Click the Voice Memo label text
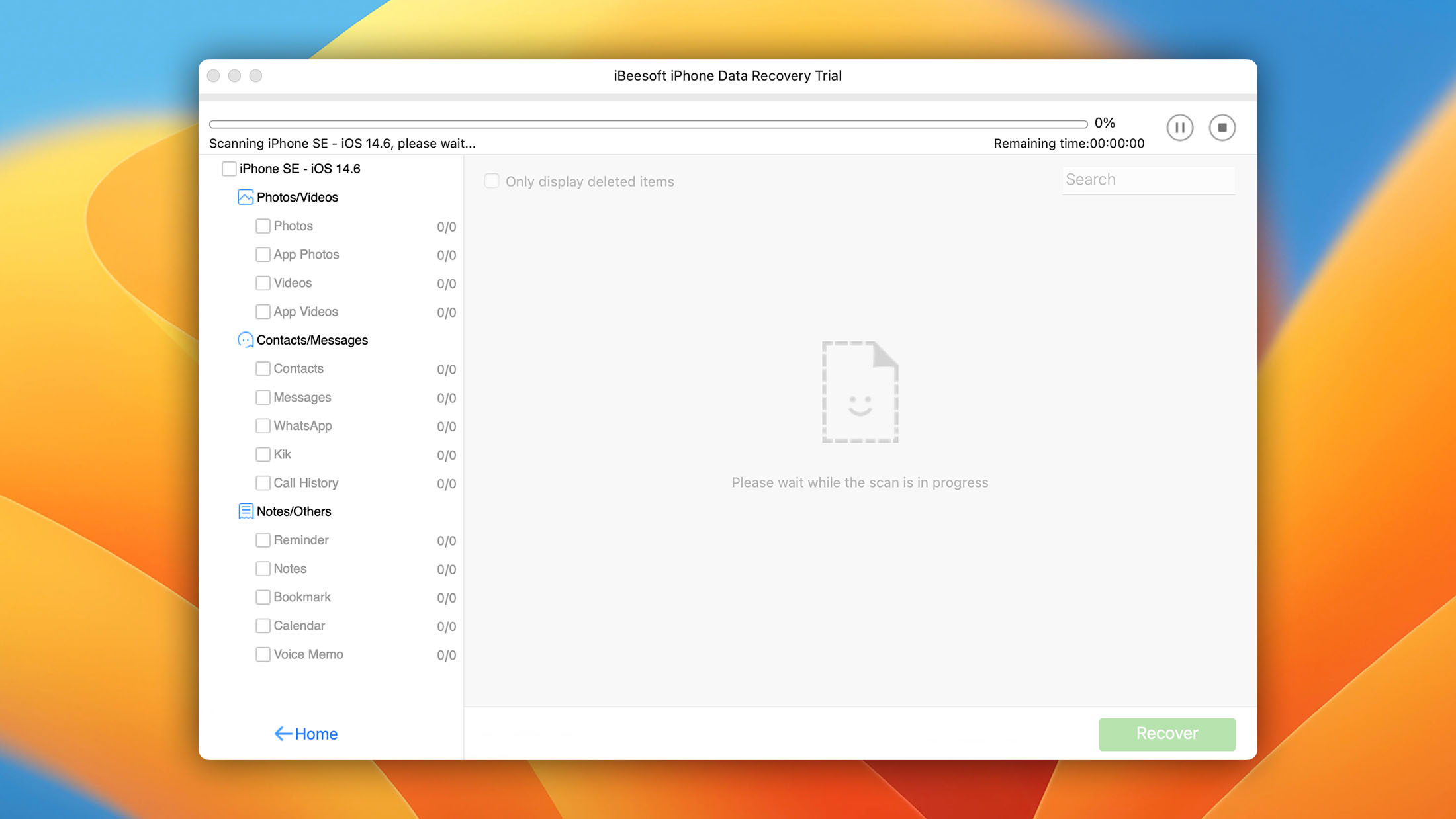1456x819 pixels. tap(308, 654)
